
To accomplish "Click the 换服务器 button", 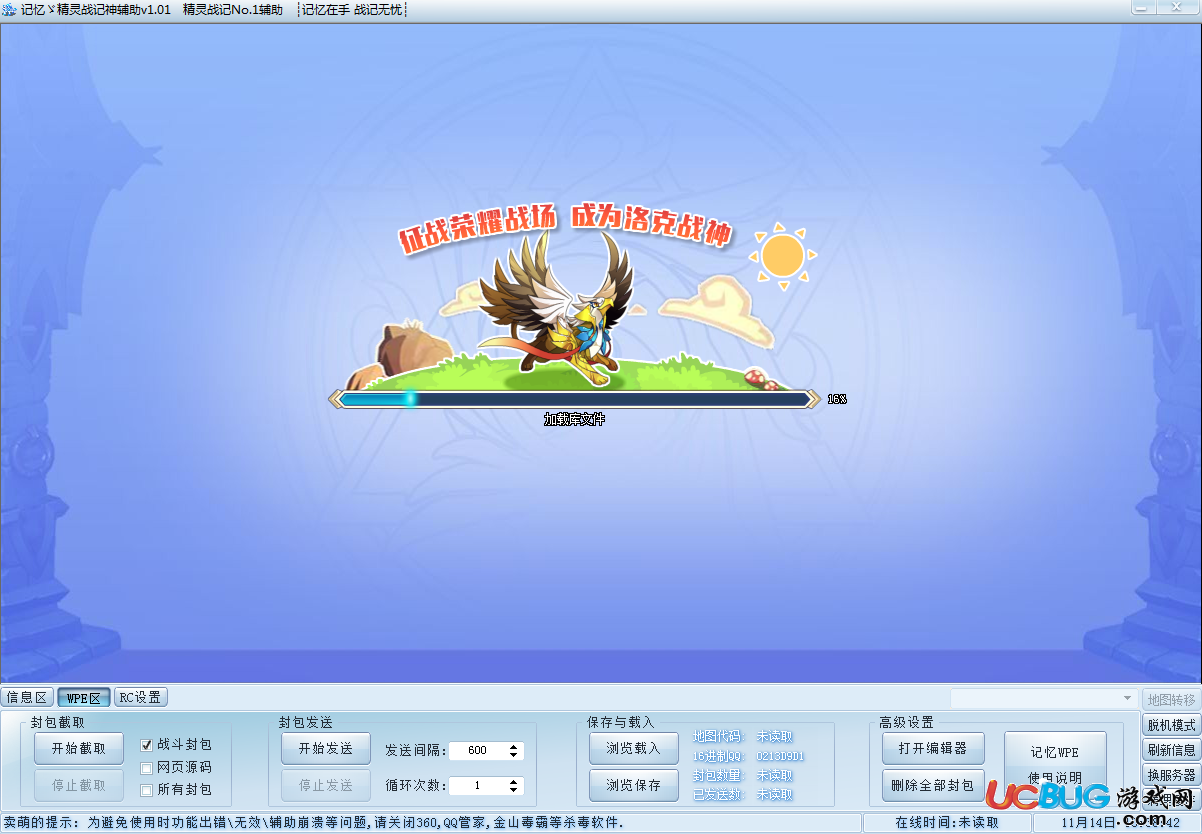I will tap(1171, 775).
